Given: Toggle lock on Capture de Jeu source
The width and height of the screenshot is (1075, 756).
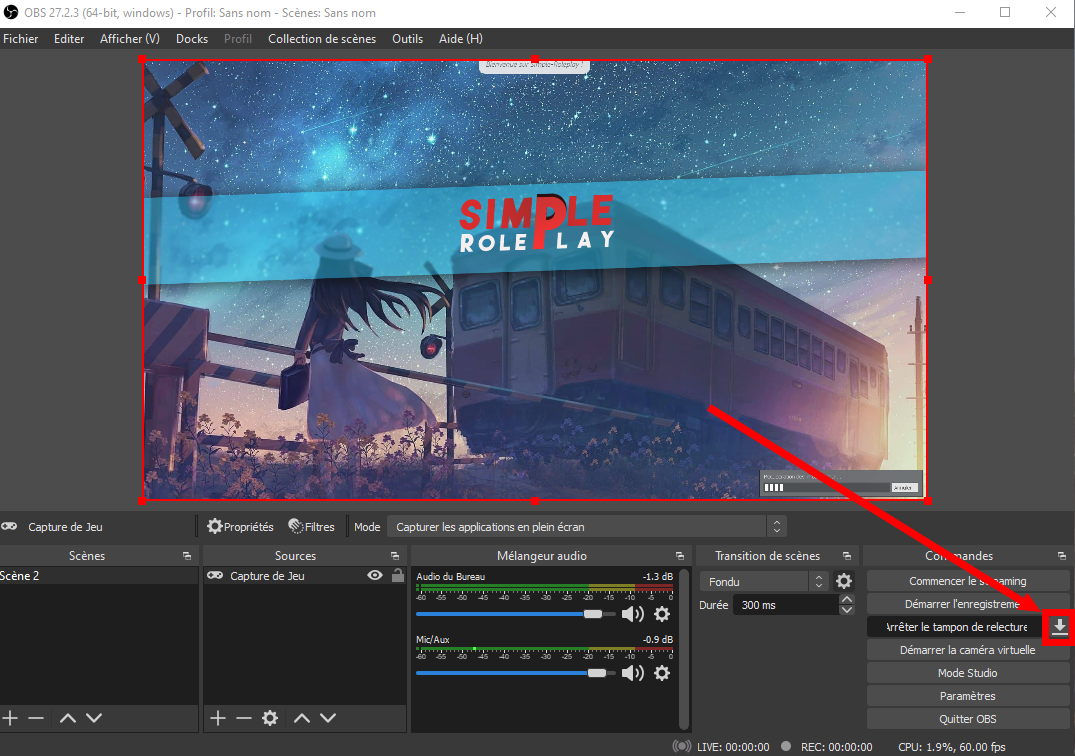Looking at the screenshot, I should pos(398,575).
